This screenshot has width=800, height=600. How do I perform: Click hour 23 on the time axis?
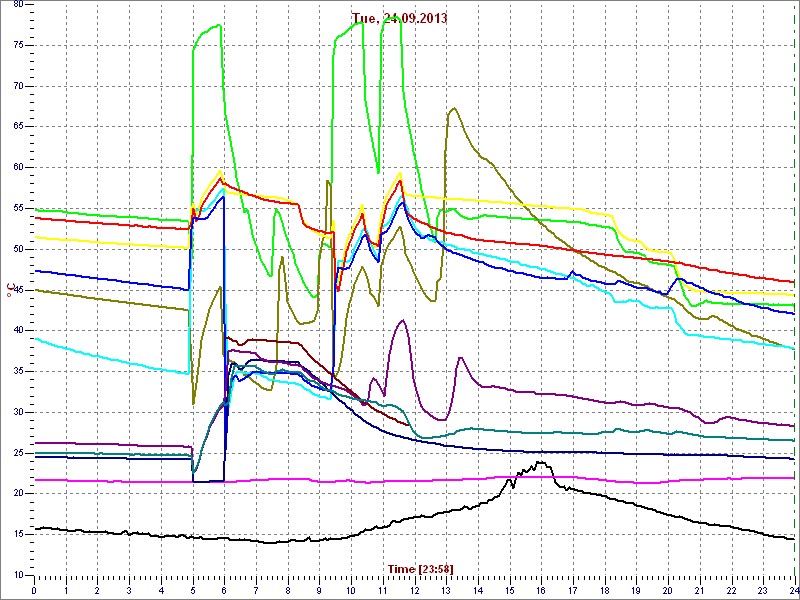[x=763, y=590]
